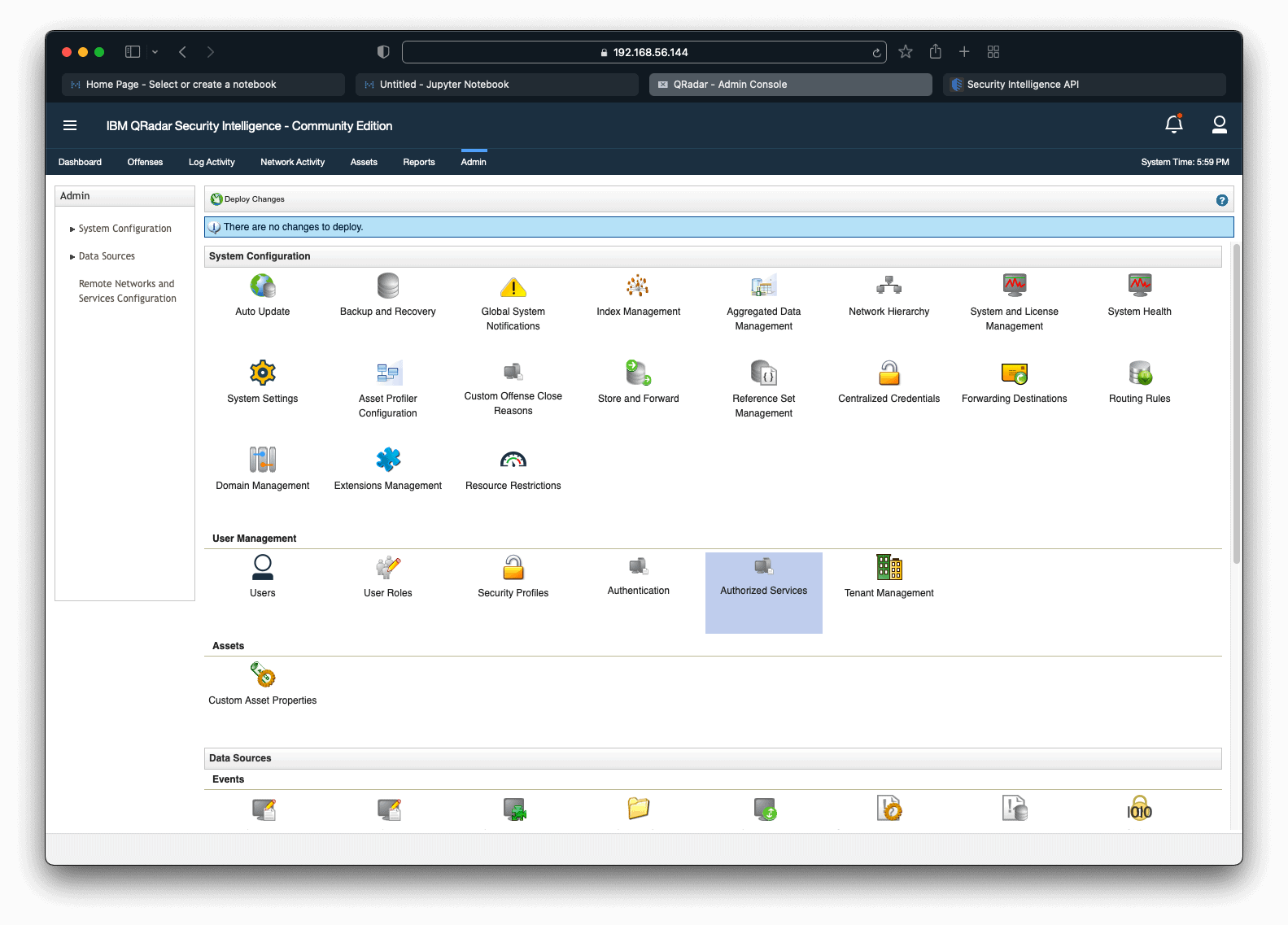Image resolution: width=1288 pixels, height=925 pixels.
Task: Launch Extensions Management
Action: [x=387, y=460]
